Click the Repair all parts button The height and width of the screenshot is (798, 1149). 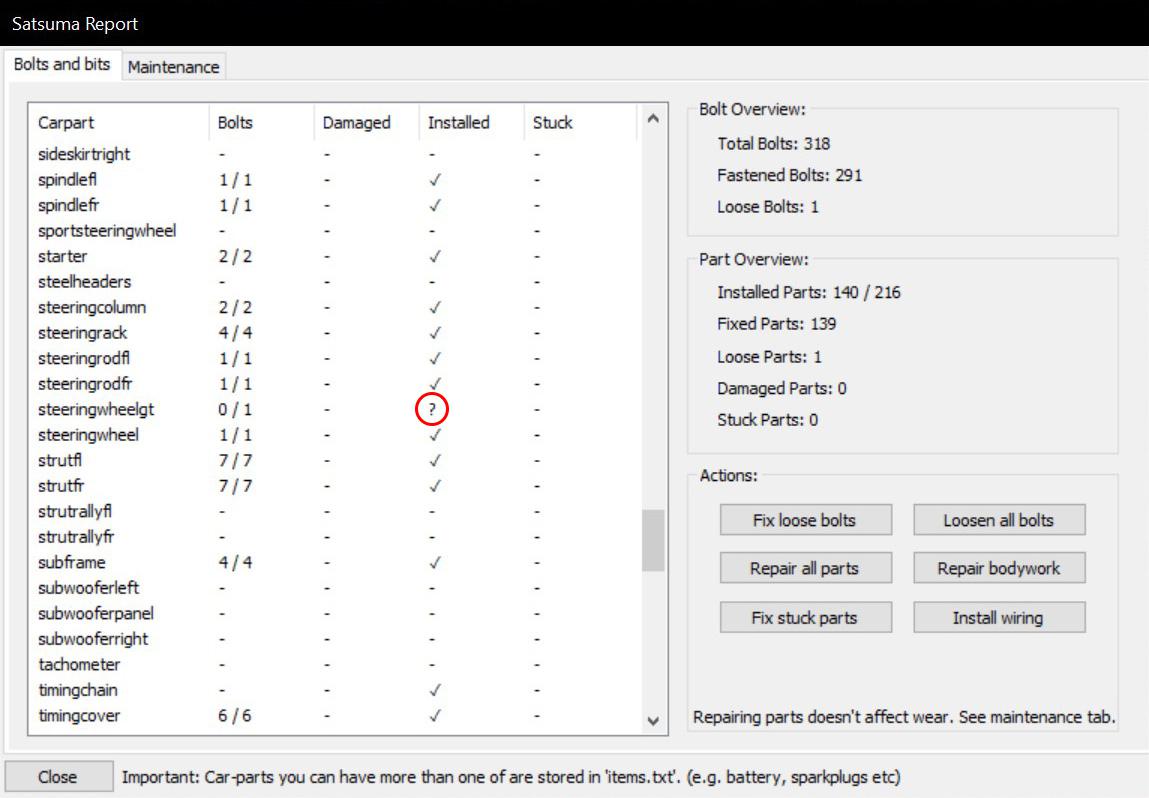tap(805, 569)
